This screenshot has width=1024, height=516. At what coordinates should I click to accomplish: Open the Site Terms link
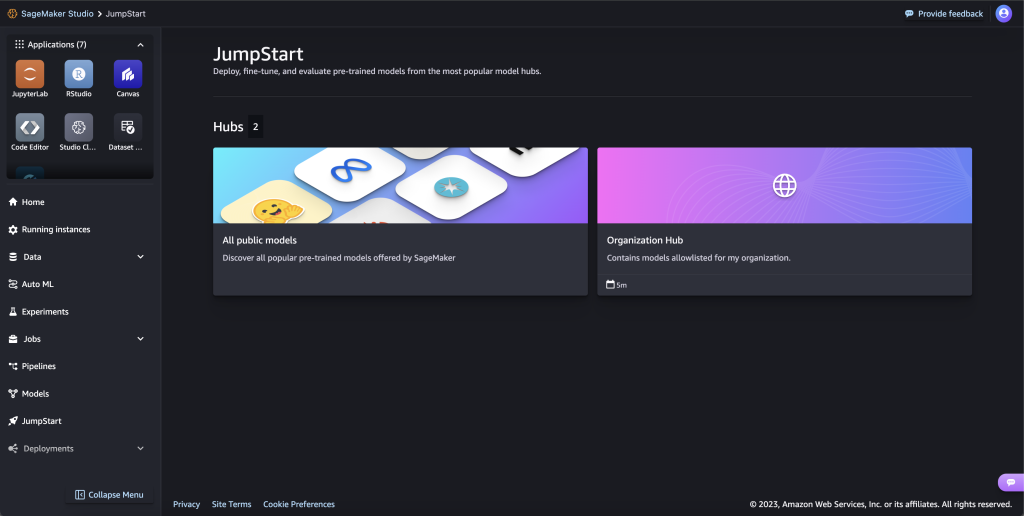click(x=231, y=504)
